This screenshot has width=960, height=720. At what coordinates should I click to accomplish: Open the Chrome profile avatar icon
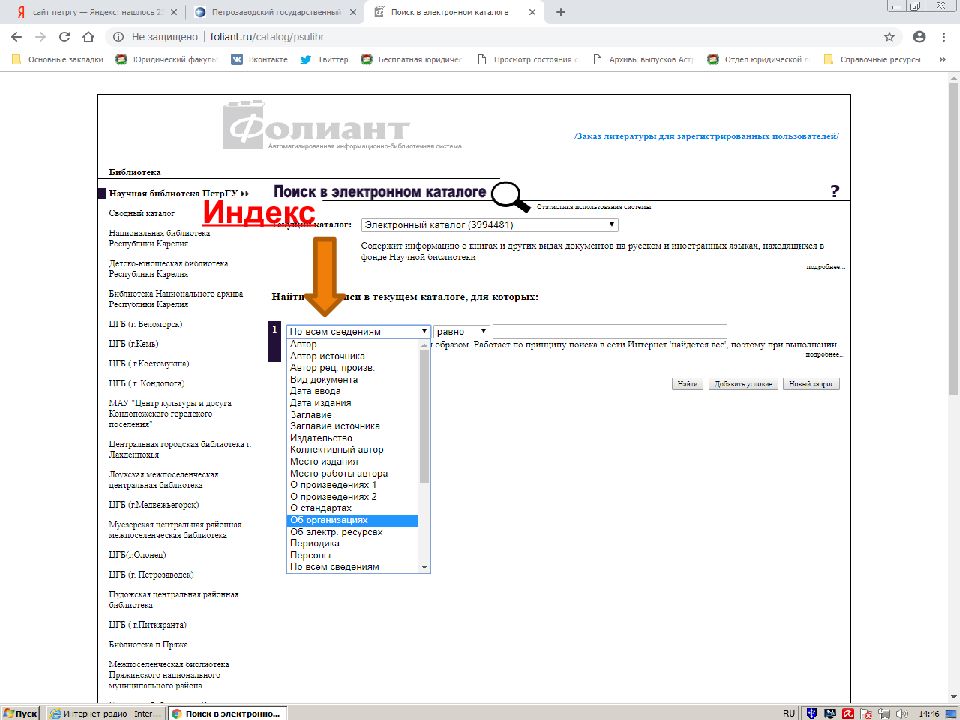coord(919,36)
